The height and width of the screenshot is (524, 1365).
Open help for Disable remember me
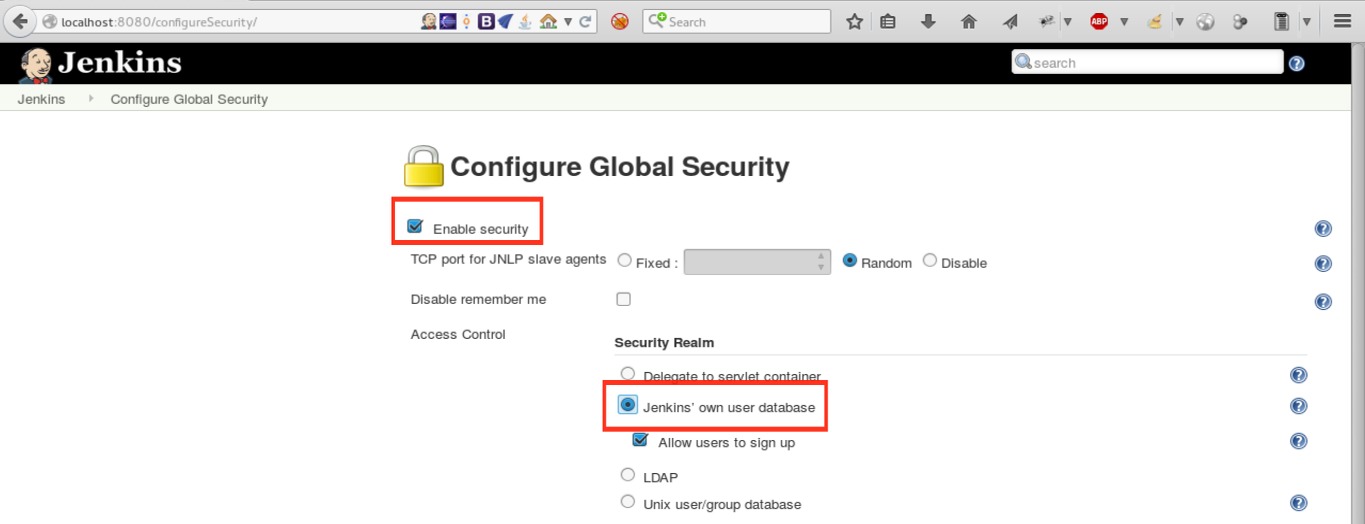coord(1323,301)
